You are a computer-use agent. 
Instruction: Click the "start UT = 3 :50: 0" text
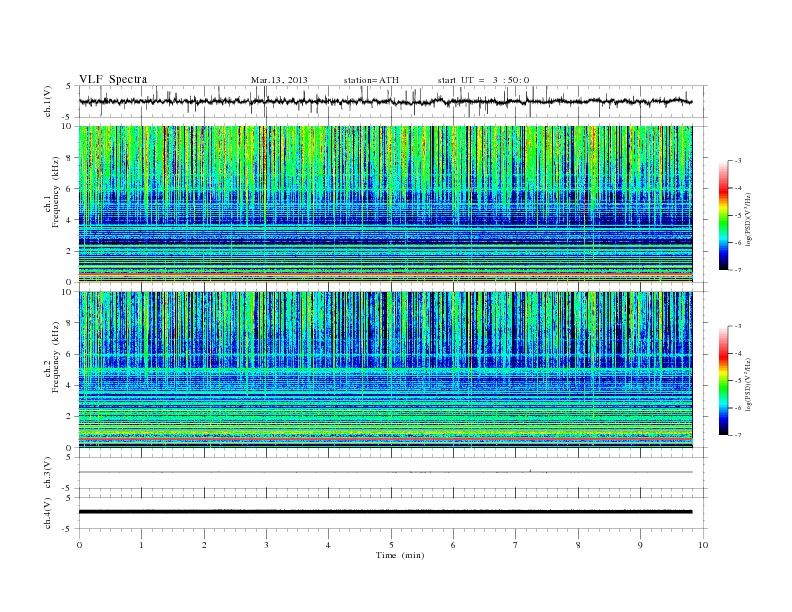coord(483,80)
